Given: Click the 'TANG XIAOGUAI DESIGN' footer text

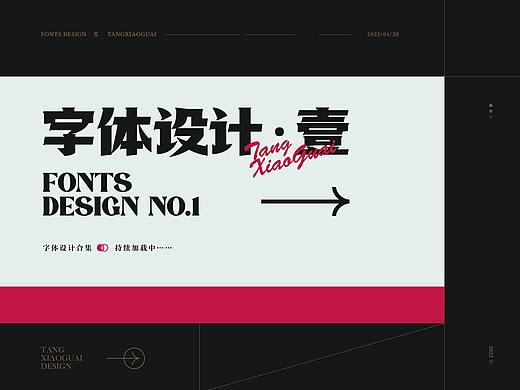Looking at the screenshot, I should pos(62,358).
